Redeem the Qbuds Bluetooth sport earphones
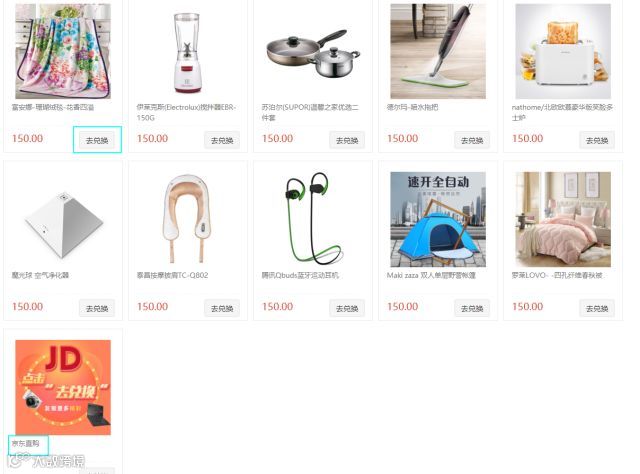 tap(347, 308)
